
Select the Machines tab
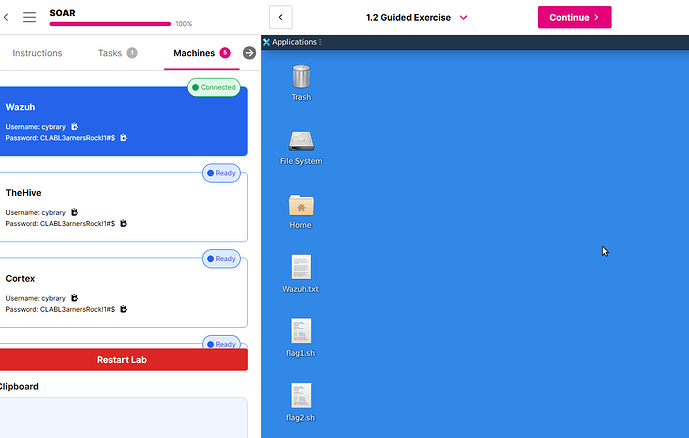click(202, 53)
